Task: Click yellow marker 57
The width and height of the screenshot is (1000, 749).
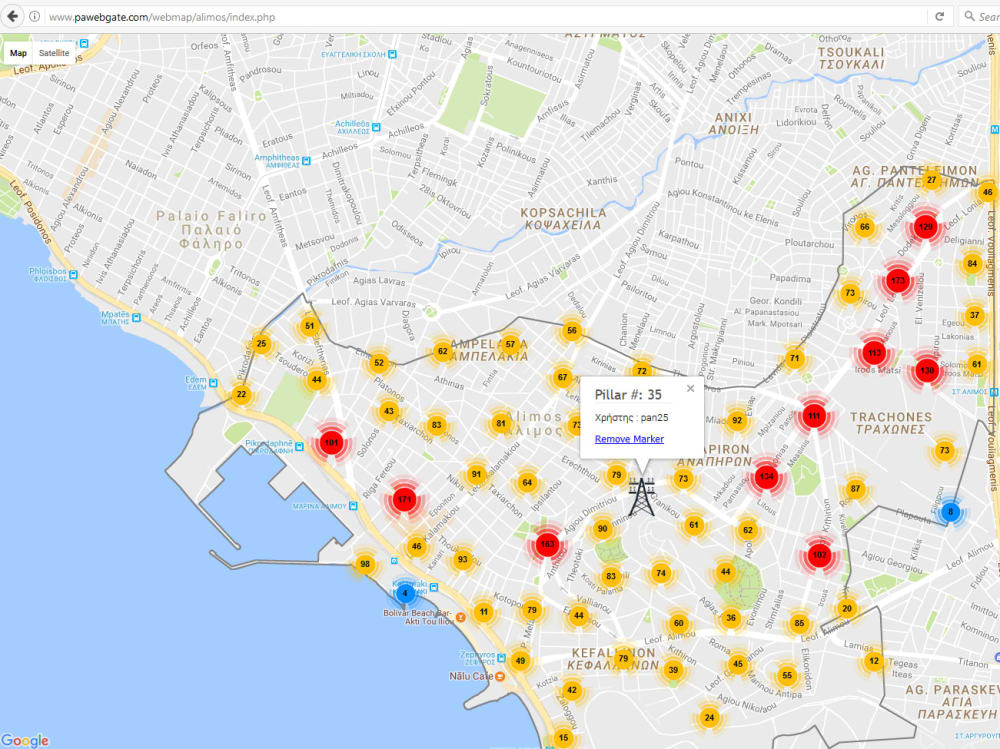Action: (510, 345)
